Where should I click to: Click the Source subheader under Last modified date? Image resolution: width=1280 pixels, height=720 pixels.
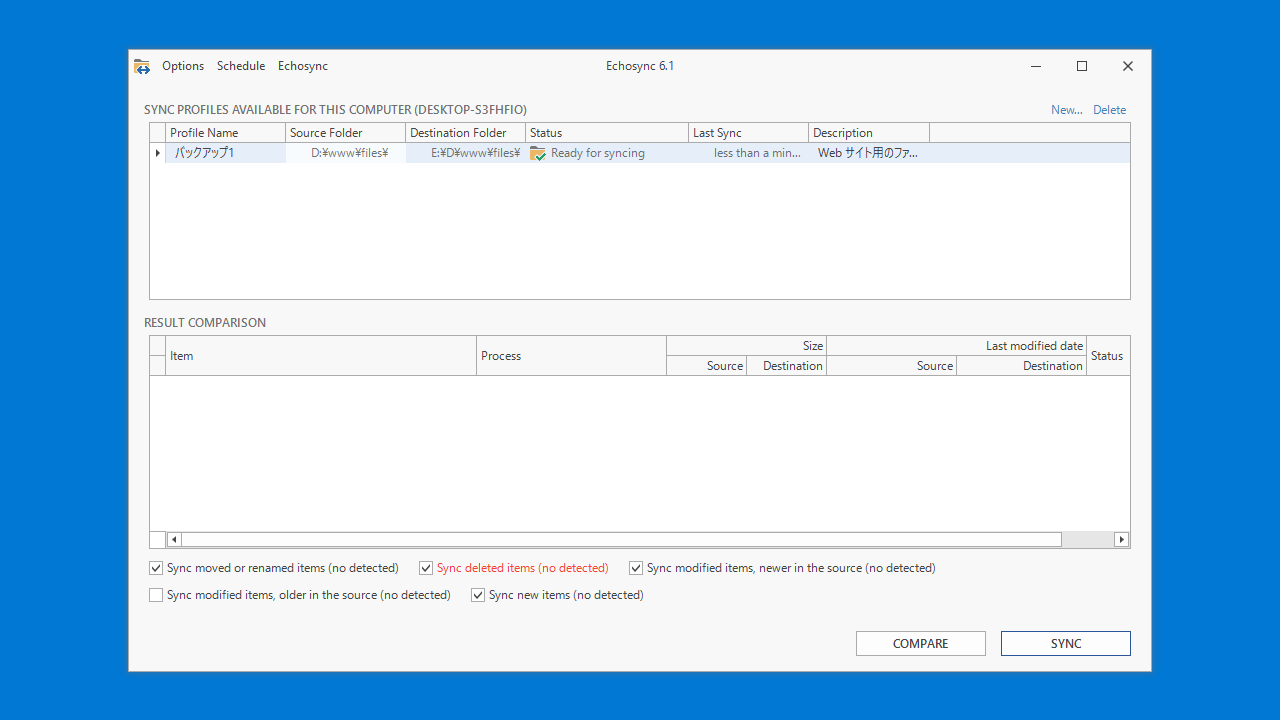(x=892, y=366)
